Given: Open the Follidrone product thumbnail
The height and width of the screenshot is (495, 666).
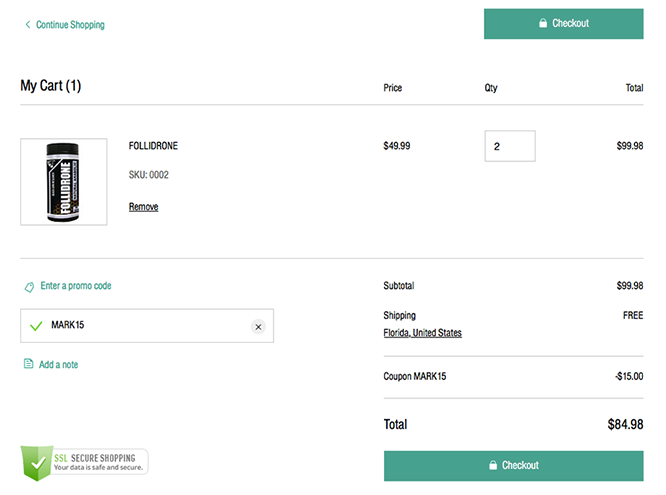Looking at the screenshot, I should coord(64,181).
